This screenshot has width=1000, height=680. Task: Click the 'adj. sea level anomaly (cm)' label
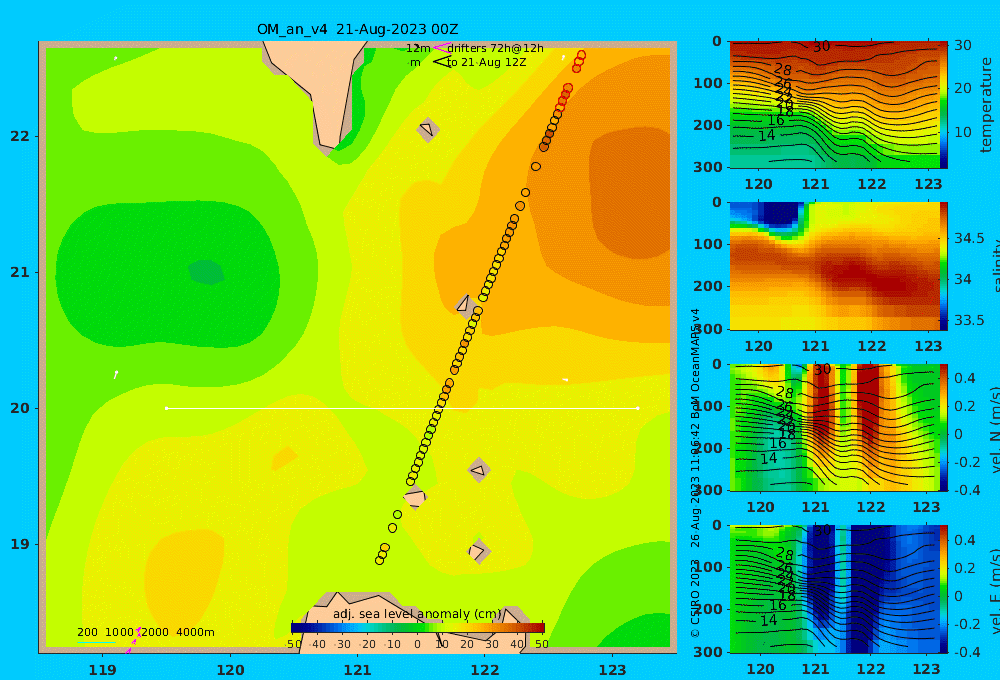(417, 614)
